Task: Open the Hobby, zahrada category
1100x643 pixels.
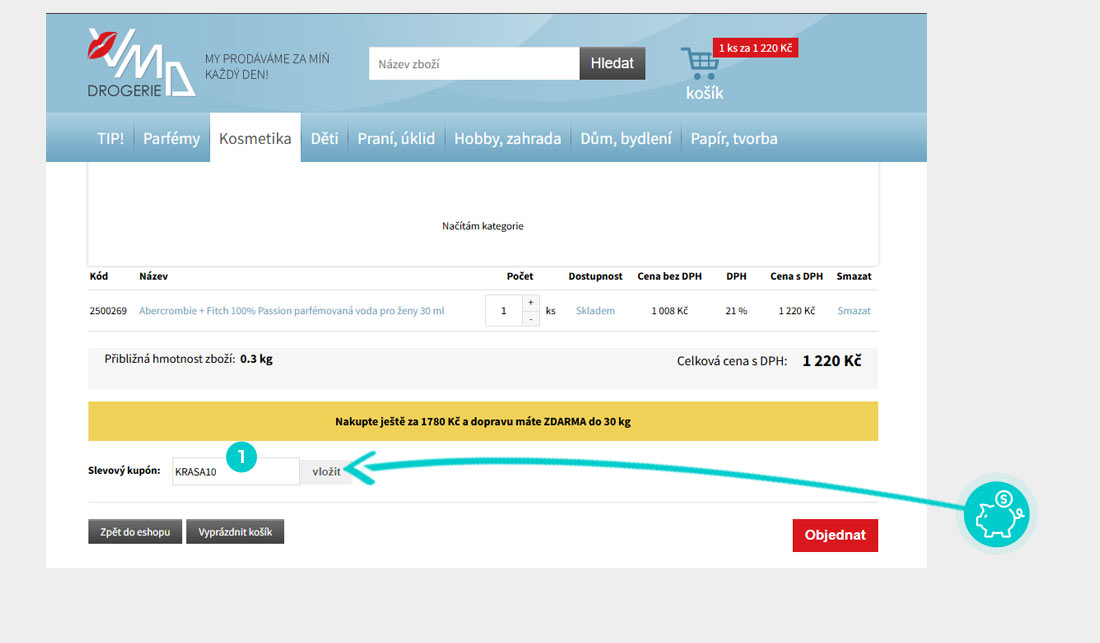Action: [x=507, y=139]
